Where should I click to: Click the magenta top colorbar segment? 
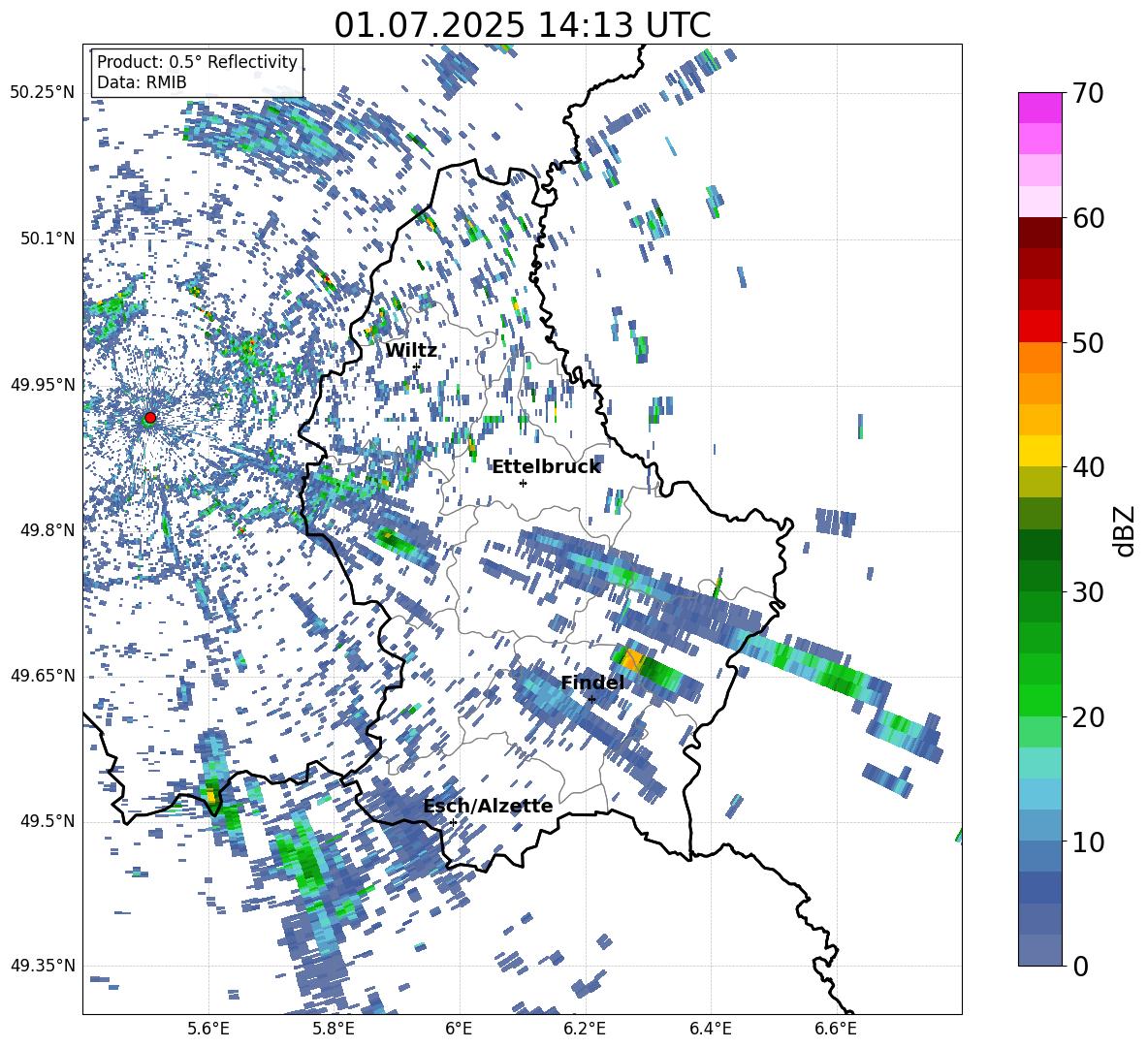[1039, 108]
